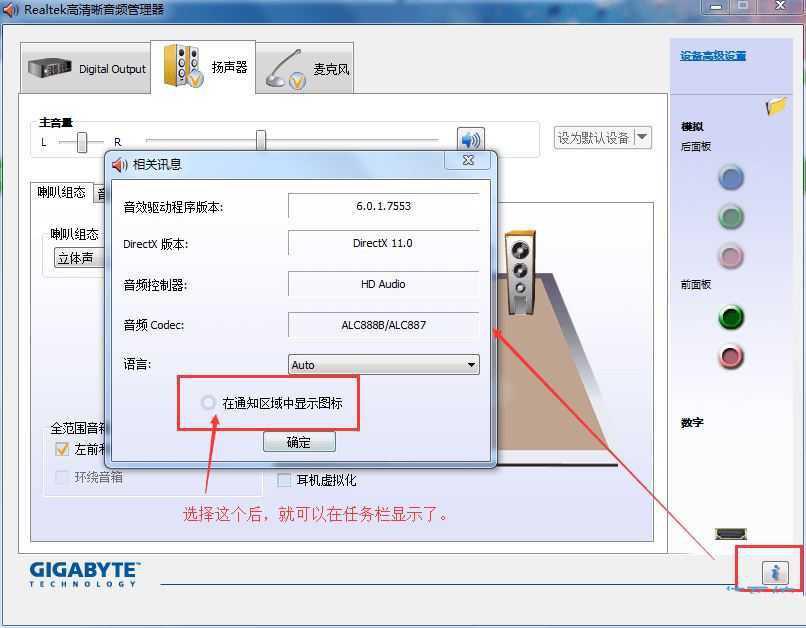Mute the master volume with speaker button
The height and width of the screenshot is (628, 806).
(470, 139)
